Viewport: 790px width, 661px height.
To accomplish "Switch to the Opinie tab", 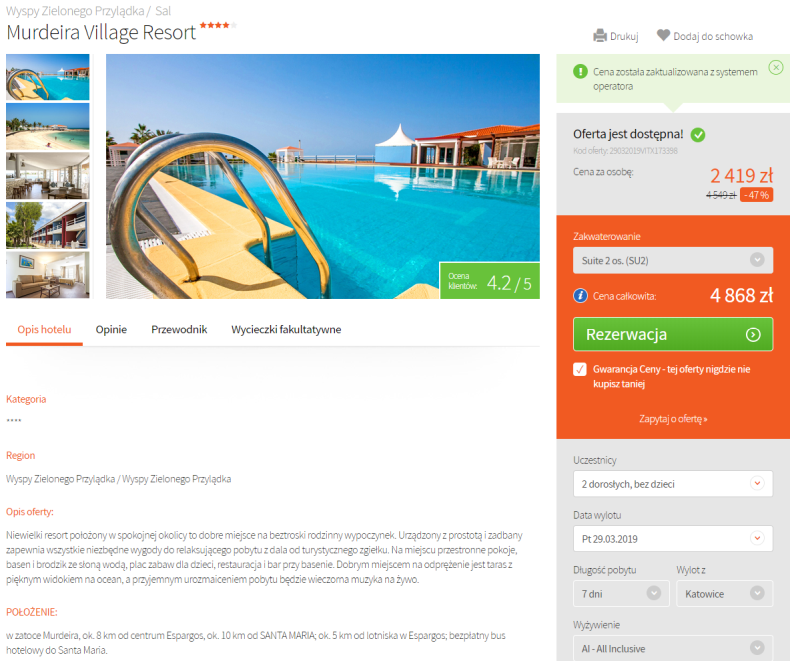I will 111,329.
